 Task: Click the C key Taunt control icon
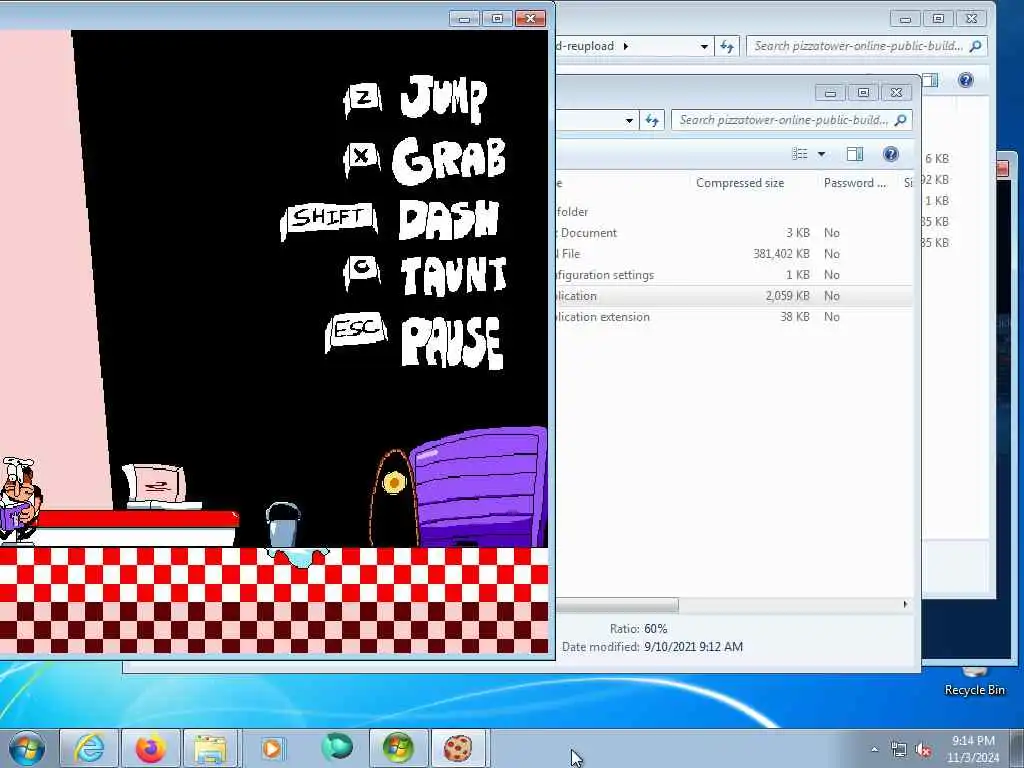point(362,270)
